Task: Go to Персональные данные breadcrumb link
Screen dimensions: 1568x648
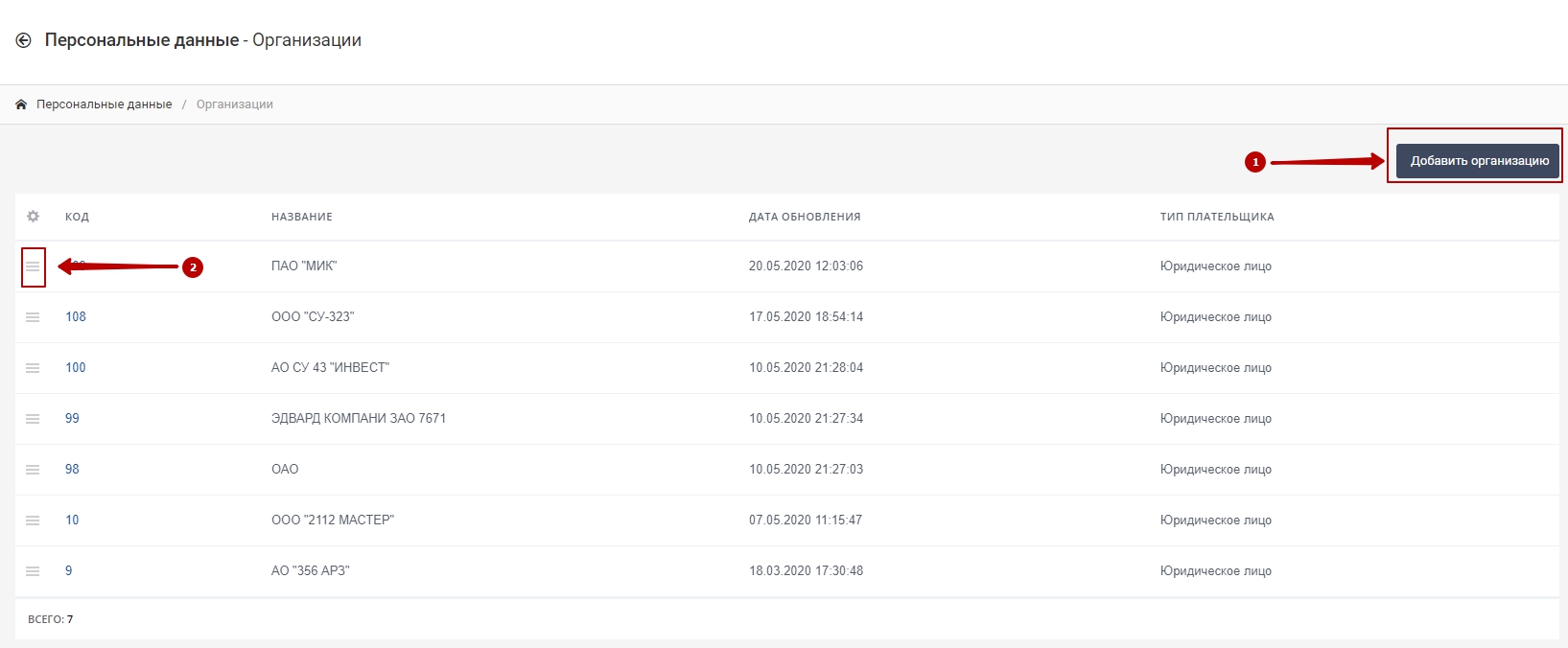Action: (105, 104)
